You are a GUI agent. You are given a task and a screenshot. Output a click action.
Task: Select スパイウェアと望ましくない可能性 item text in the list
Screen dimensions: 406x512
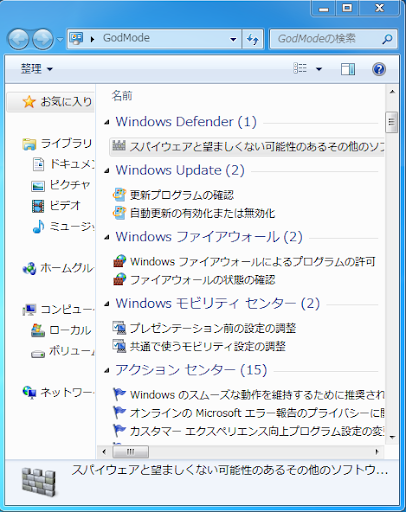pyautogui.click(x=257, y=146)
